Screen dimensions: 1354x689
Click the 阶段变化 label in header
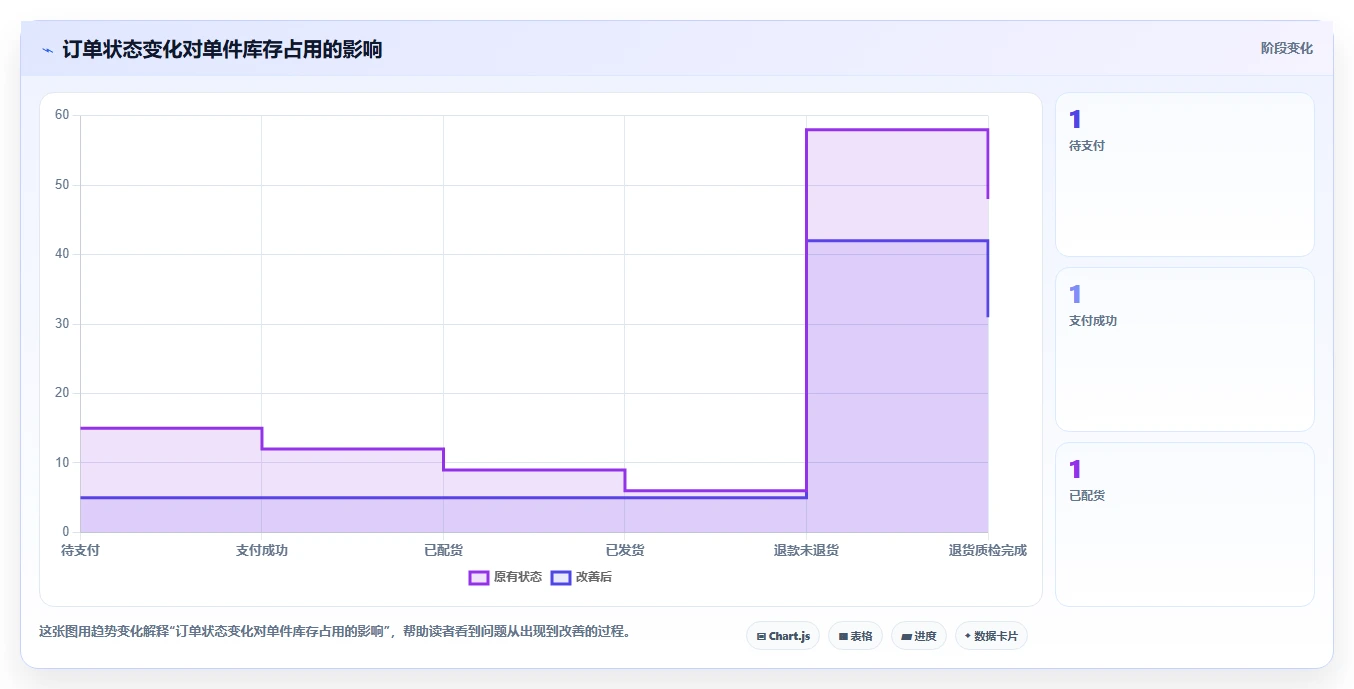(1286, 48)
